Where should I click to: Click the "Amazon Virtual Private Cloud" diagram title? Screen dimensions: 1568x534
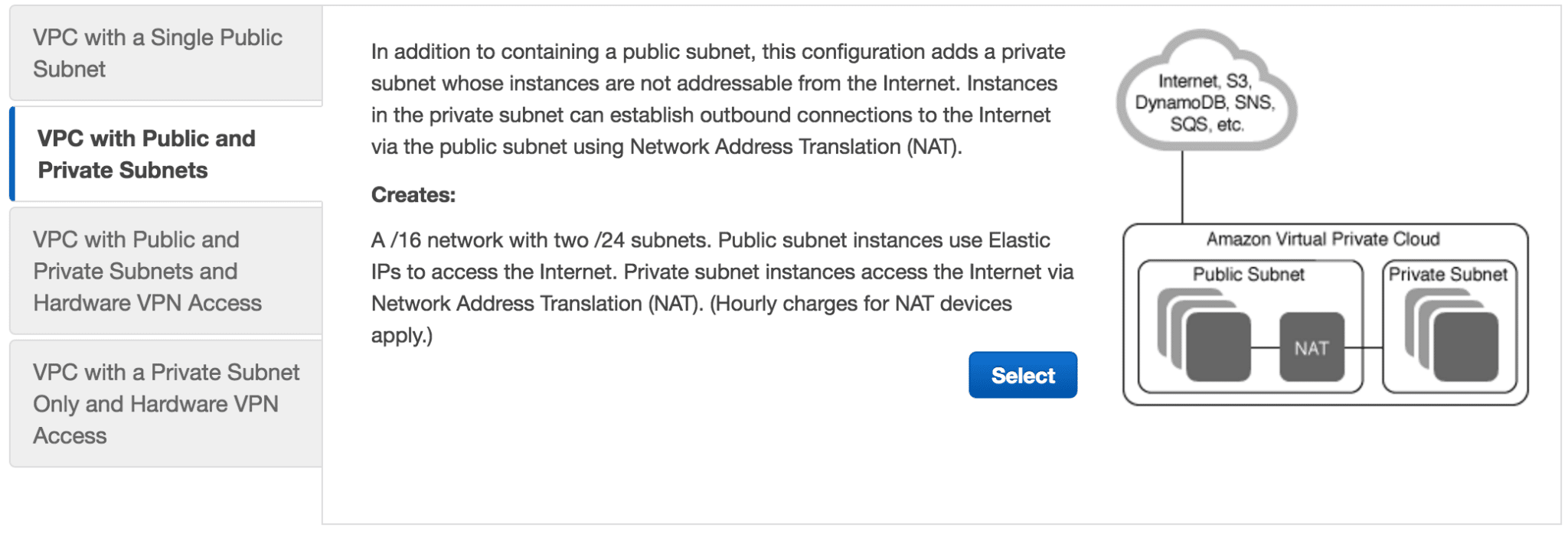(x=1323, y=239)
